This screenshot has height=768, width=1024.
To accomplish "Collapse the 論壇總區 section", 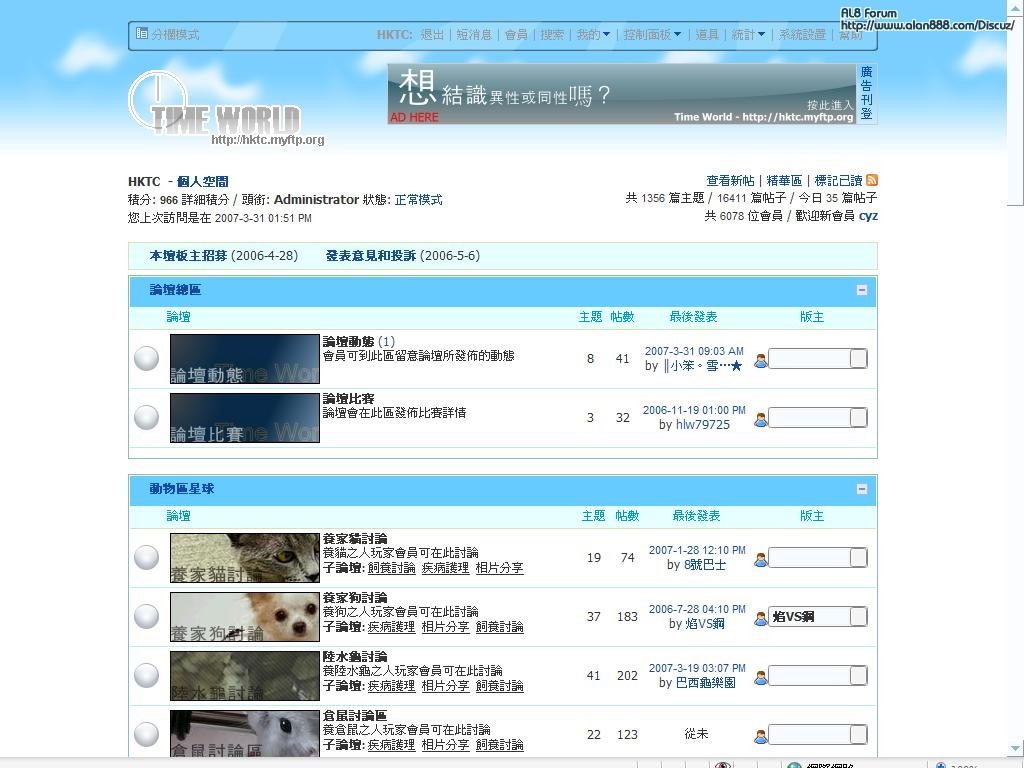I will (x=861, y=290).
